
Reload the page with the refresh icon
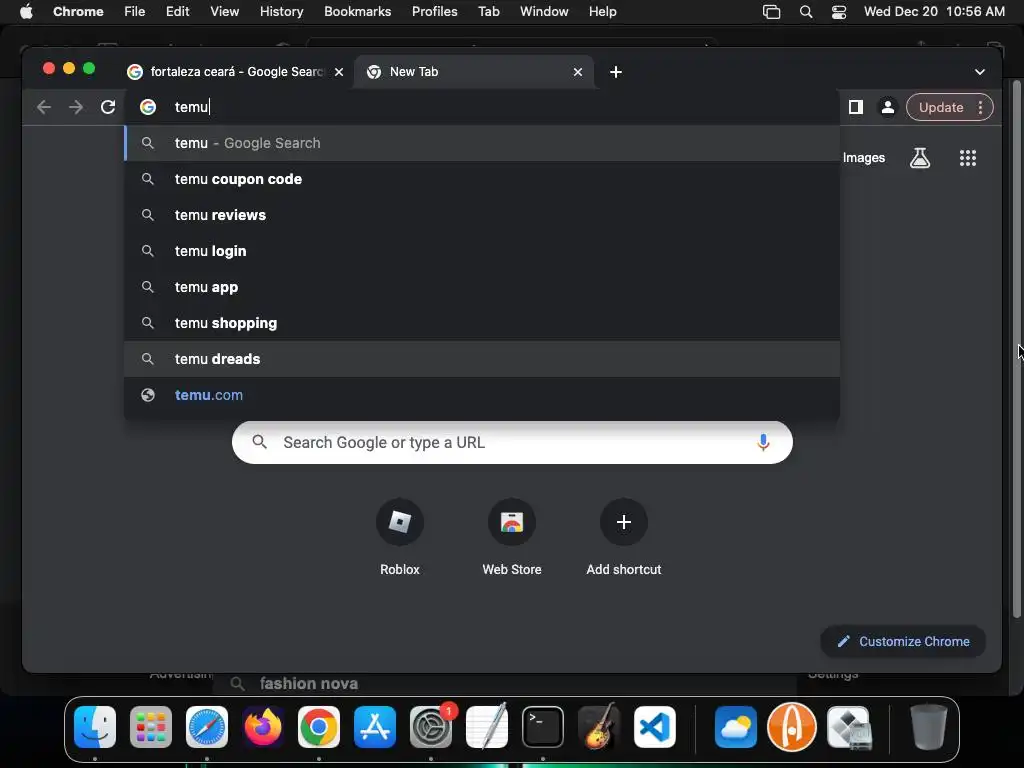point(108,107)
